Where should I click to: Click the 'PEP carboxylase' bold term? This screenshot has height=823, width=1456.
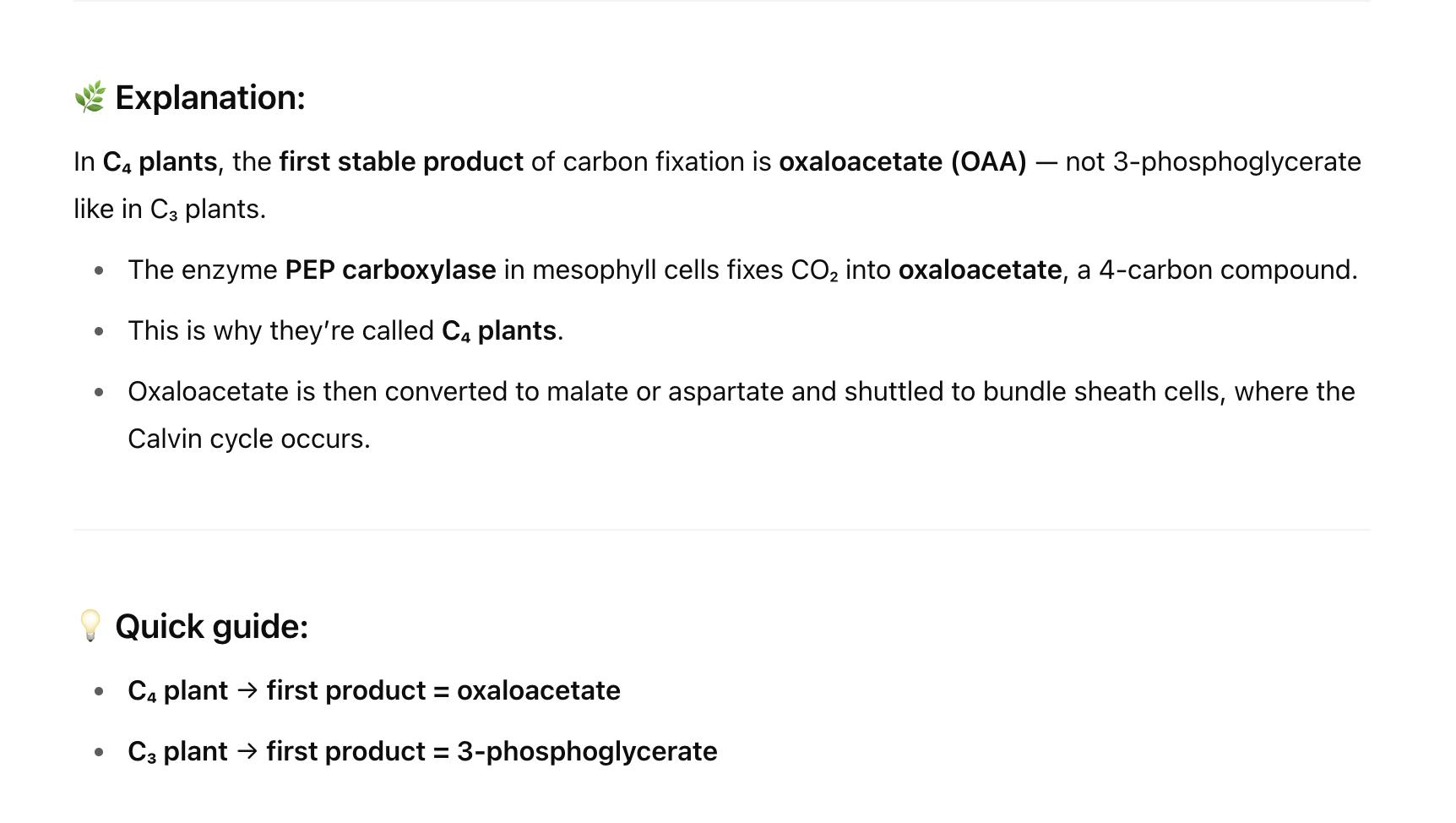tap(390, 270)
